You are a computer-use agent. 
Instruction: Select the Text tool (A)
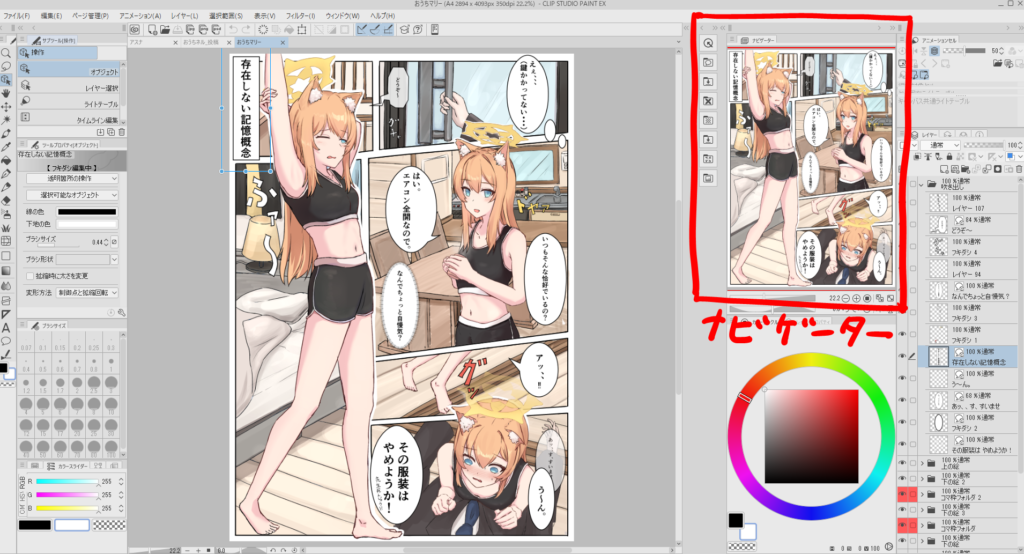(6, 328)
